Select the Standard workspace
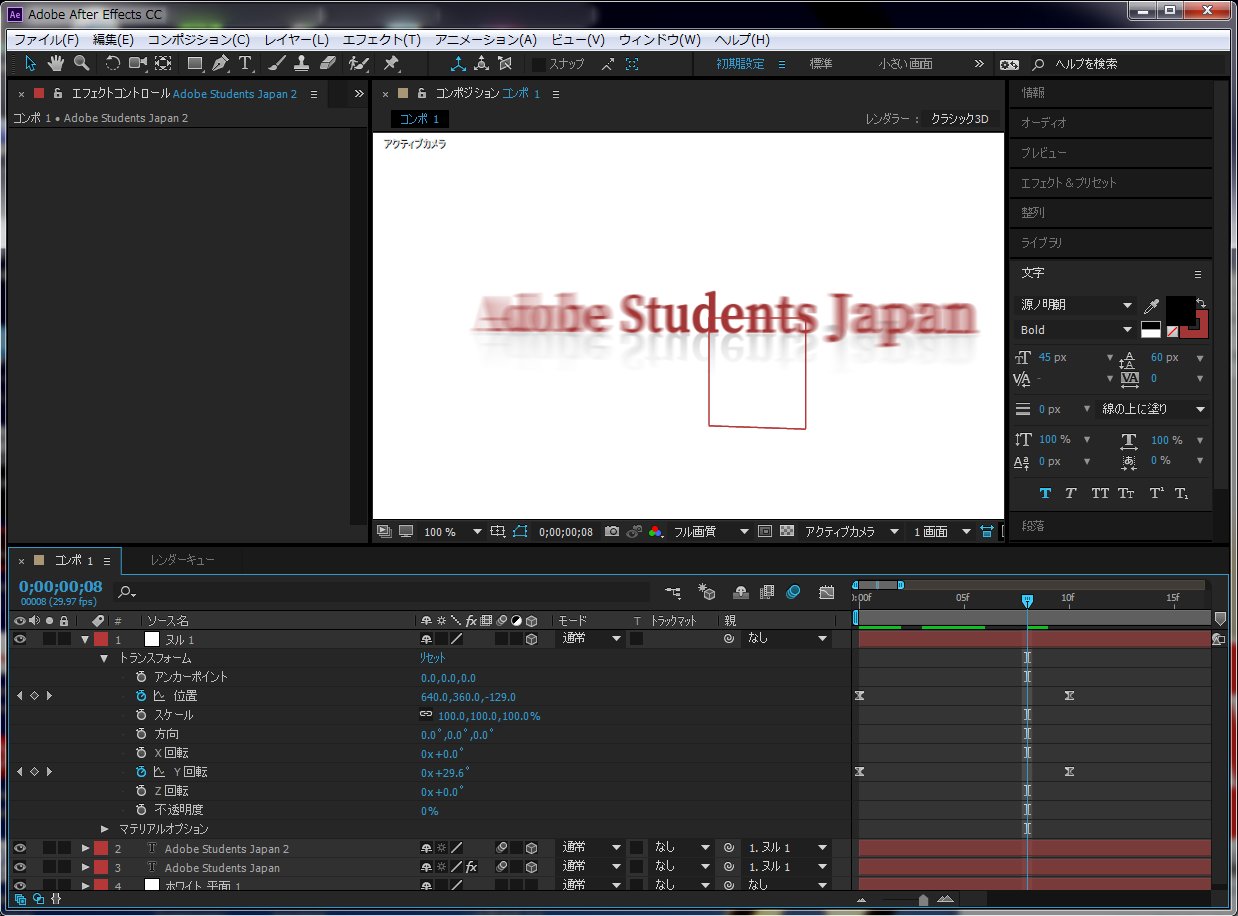This screenshot has width=1238, height=916. coord(820,63)
